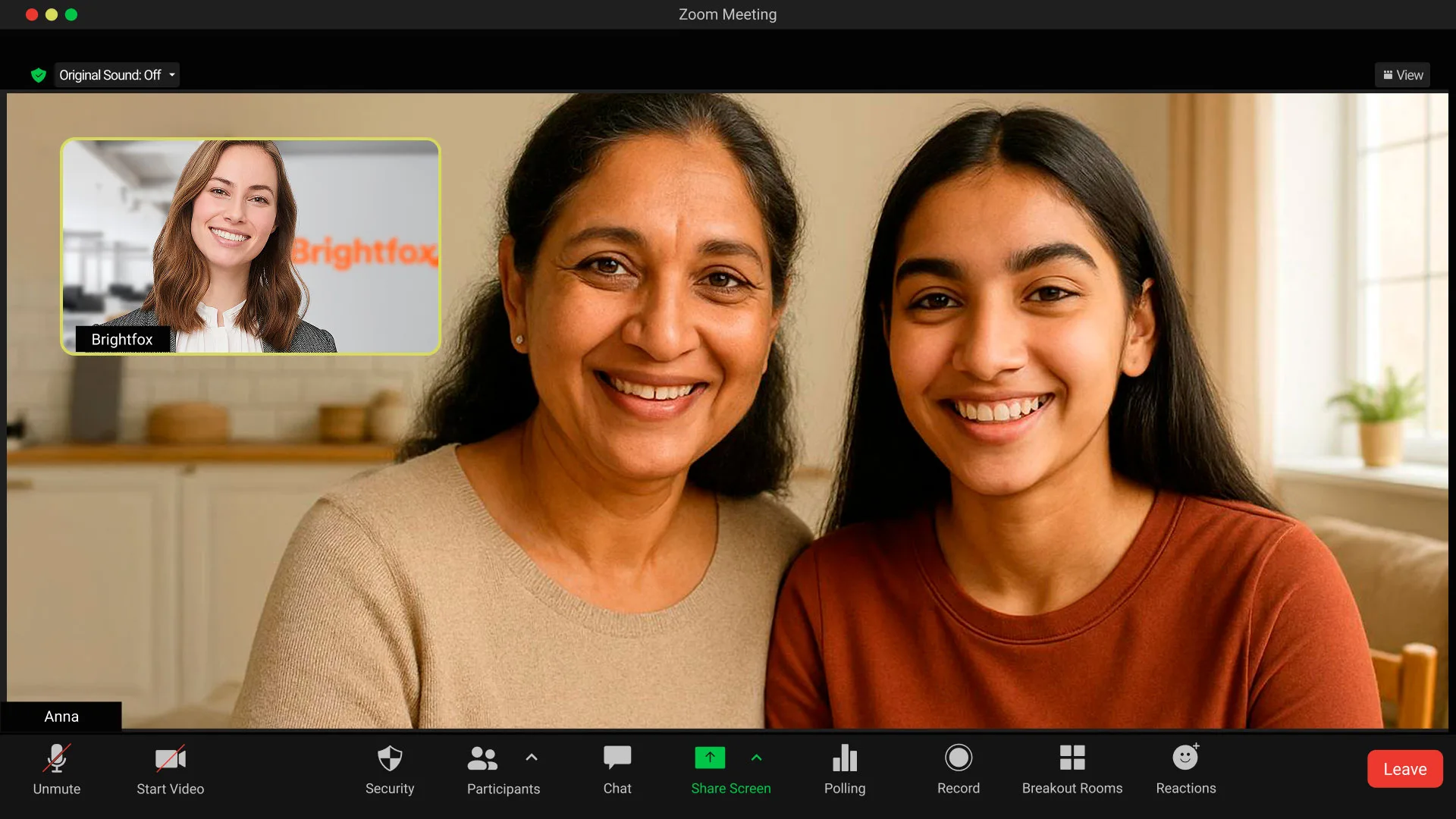Image resolution: width=1456 pixels, height=819 pixels.
Task: Expand Share Screen options chevron
Action: pyautogui.click(x=756, y=757)
